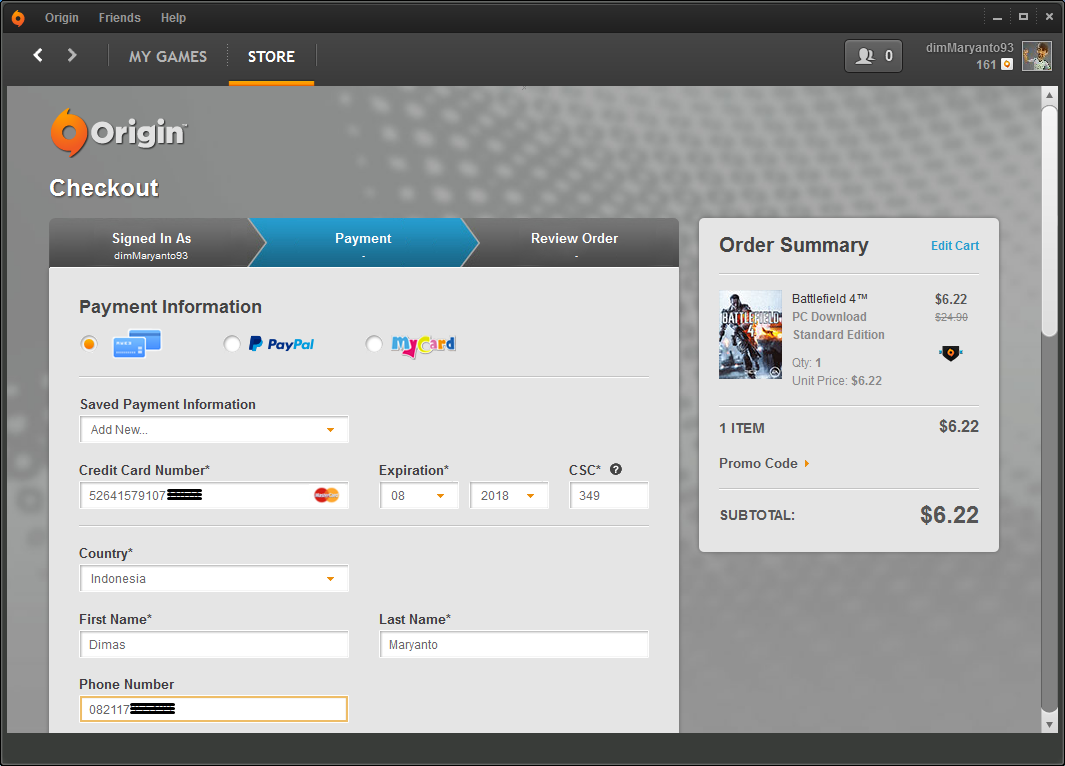Click the Signed In As step
Screen dimensions: 1065x766
(151, 243)
